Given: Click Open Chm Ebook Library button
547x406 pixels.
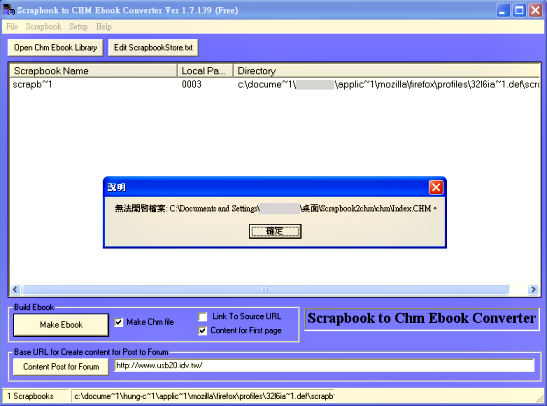Looking at the screenshot, I should tap(55, 47).
